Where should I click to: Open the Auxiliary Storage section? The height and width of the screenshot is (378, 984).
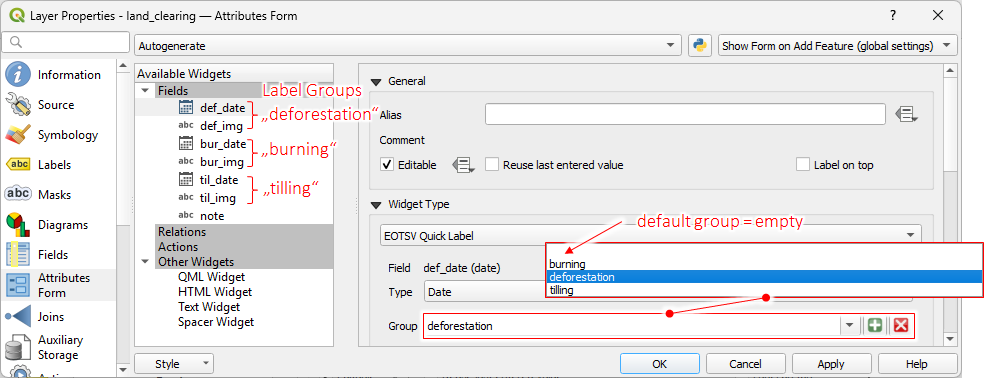pyautogui.click(x=58, y=347)
